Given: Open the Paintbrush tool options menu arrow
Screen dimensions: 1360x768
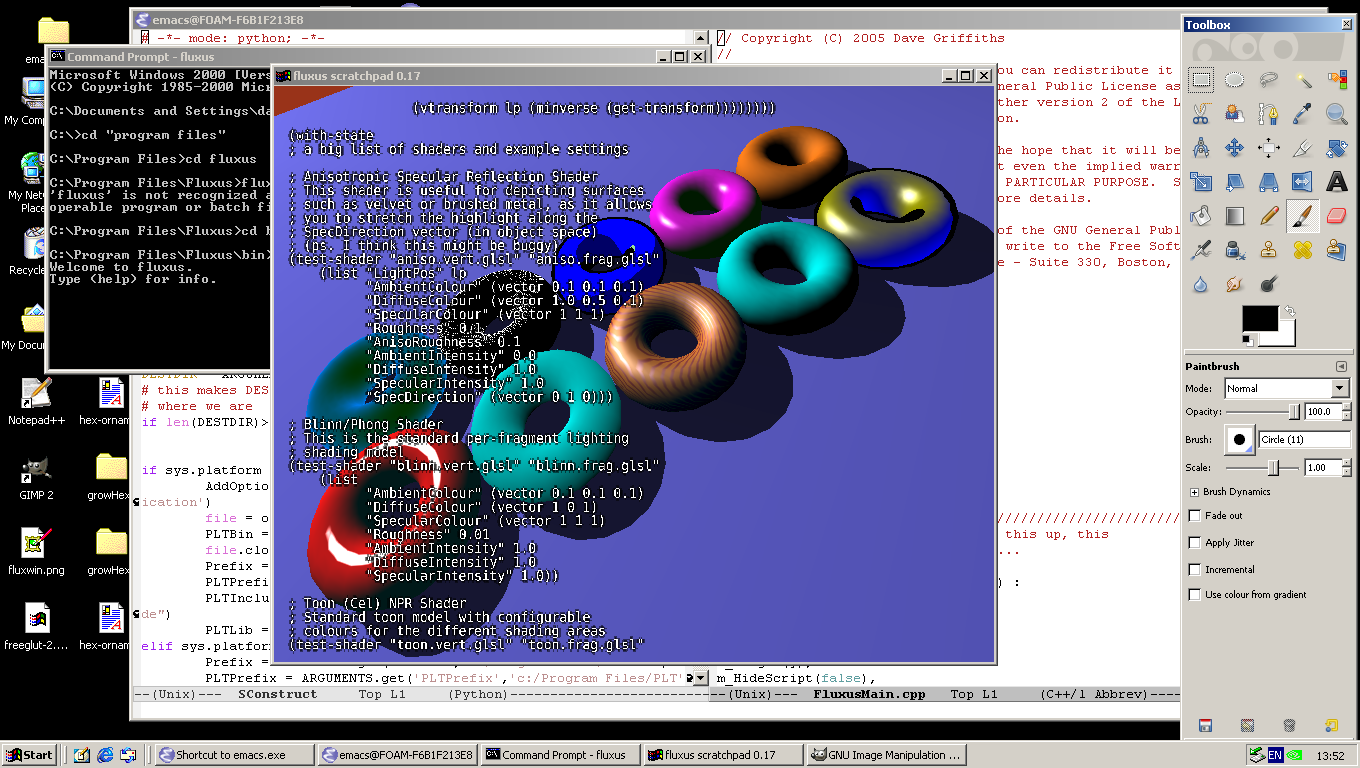Looking at the screenshot, I should coord(1342,366).
